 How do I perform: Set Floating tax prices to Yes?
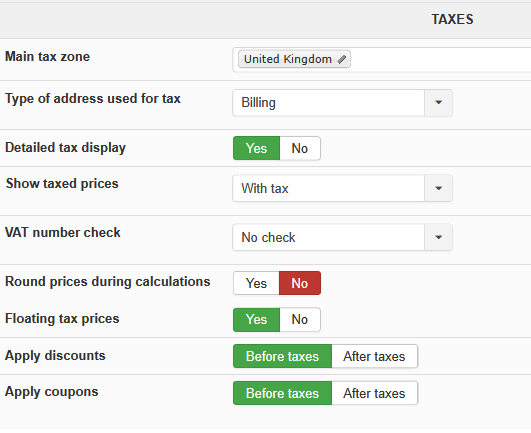click(x=256, y=320)
